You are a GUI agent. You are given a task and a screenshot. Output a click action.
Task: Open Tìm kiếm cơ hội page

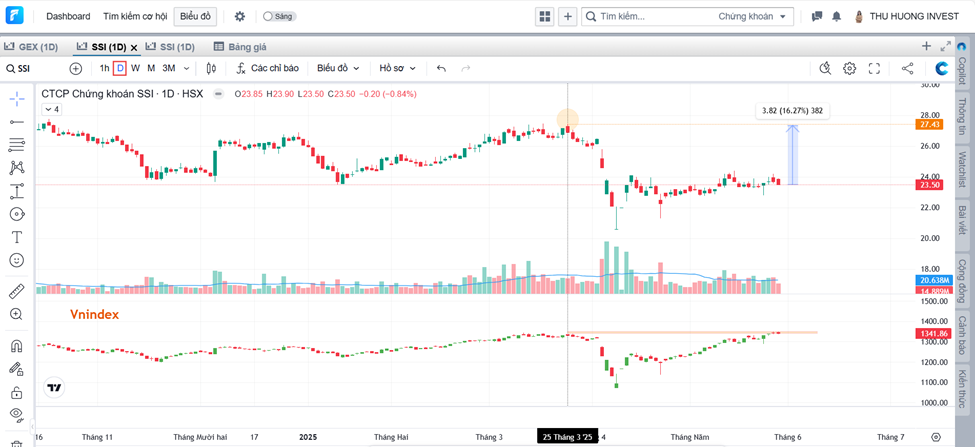click(x=135, y=17)
